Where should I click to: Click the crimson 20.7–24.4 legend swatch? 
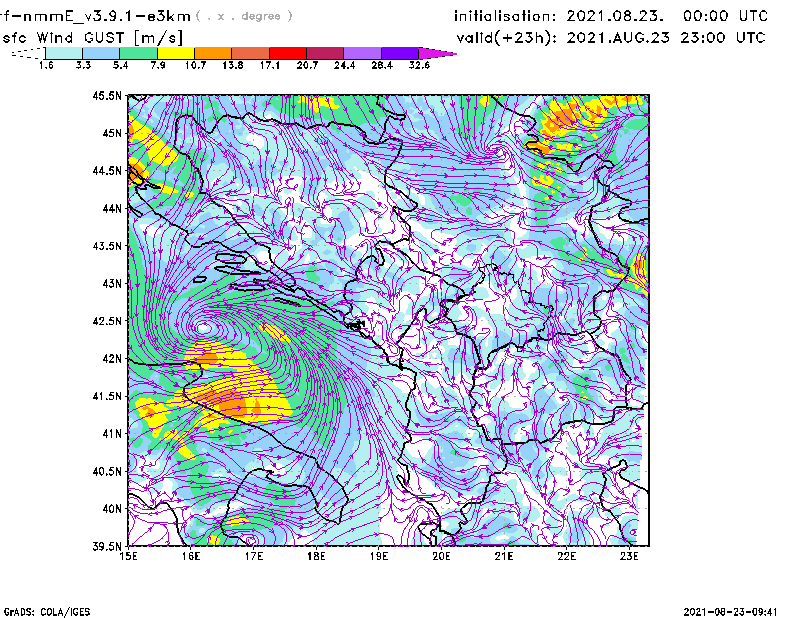(x=325, y=53)
